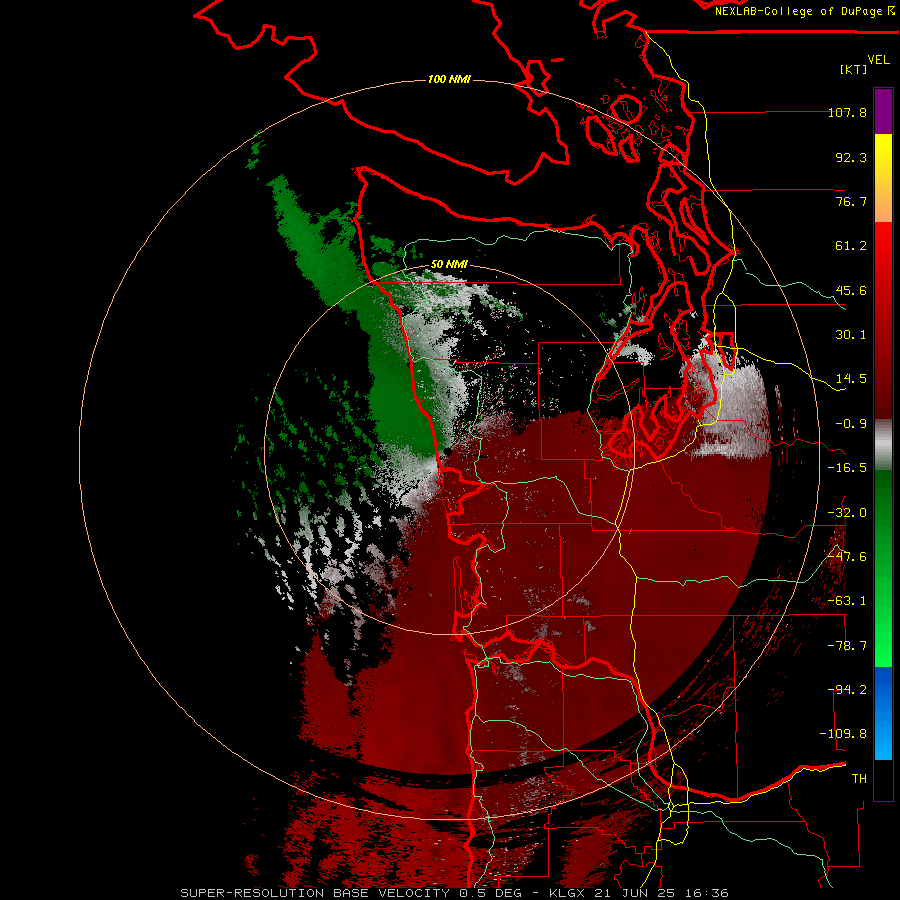Click the gray near-zero color bar segment
Screen dimensions: 900x900
(883, 445)
